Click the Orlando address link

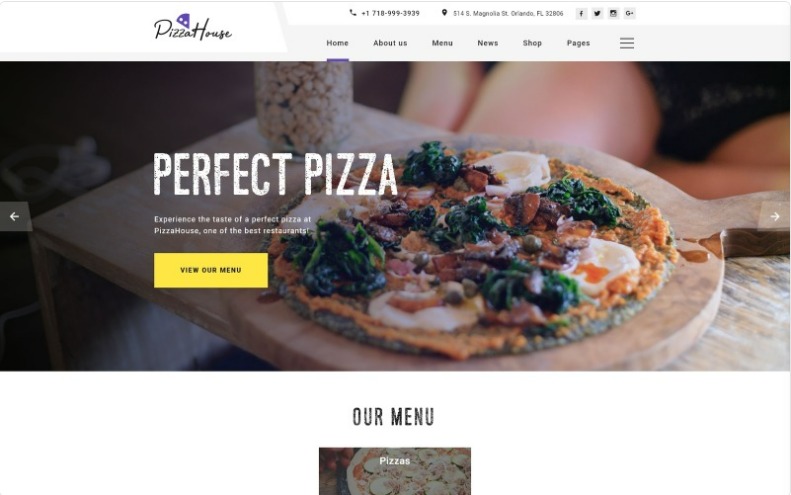(508, 14)
